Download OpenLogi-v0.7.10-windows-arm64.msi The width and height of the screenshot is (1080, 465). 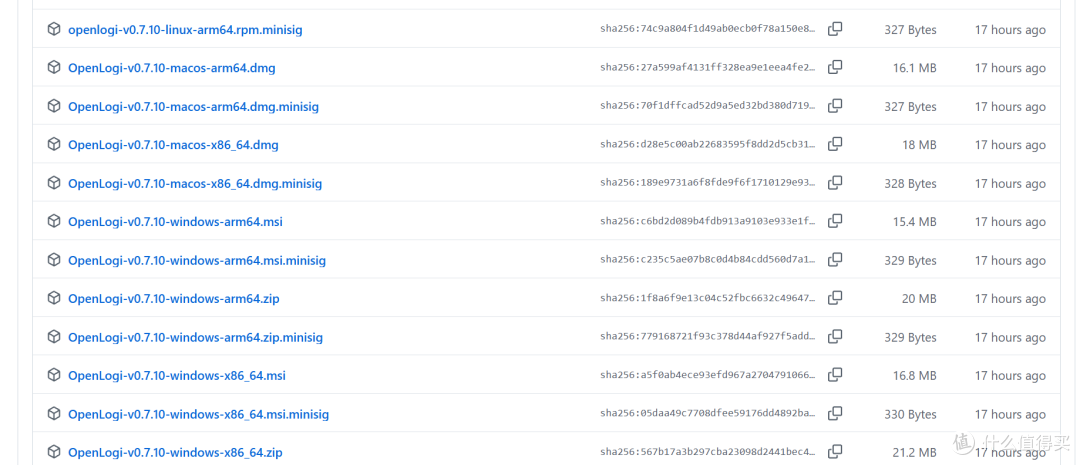coord(175,222)
